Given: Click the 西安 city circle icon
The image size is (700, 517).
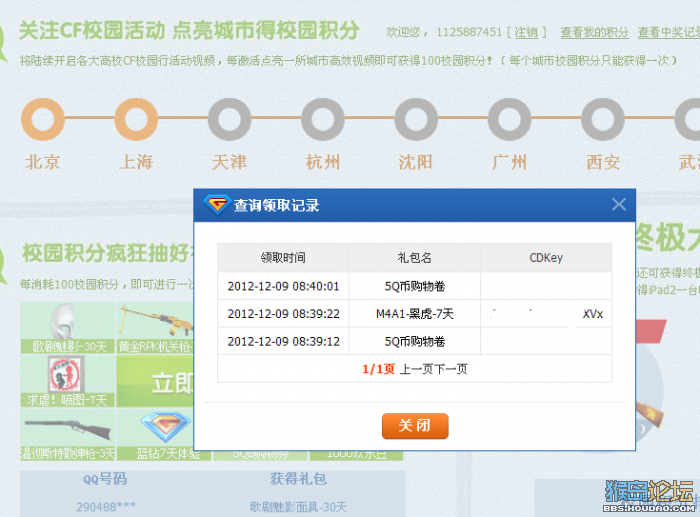Looking at the screenshot, I should click(x=603, y=119).
